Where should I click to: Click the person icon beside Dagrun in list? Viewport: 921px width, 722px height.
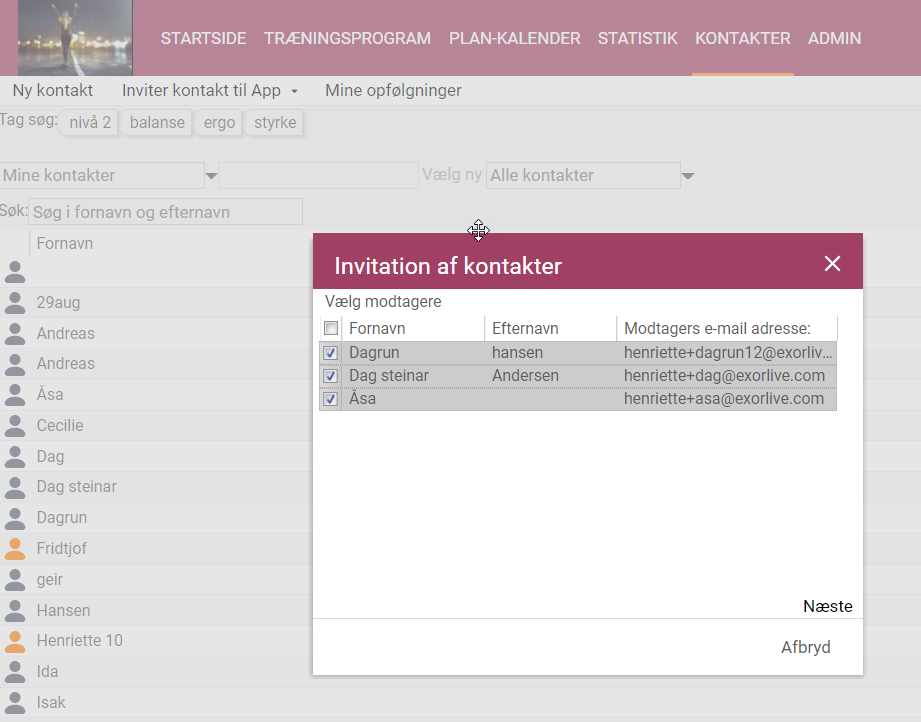pos(15,518)
